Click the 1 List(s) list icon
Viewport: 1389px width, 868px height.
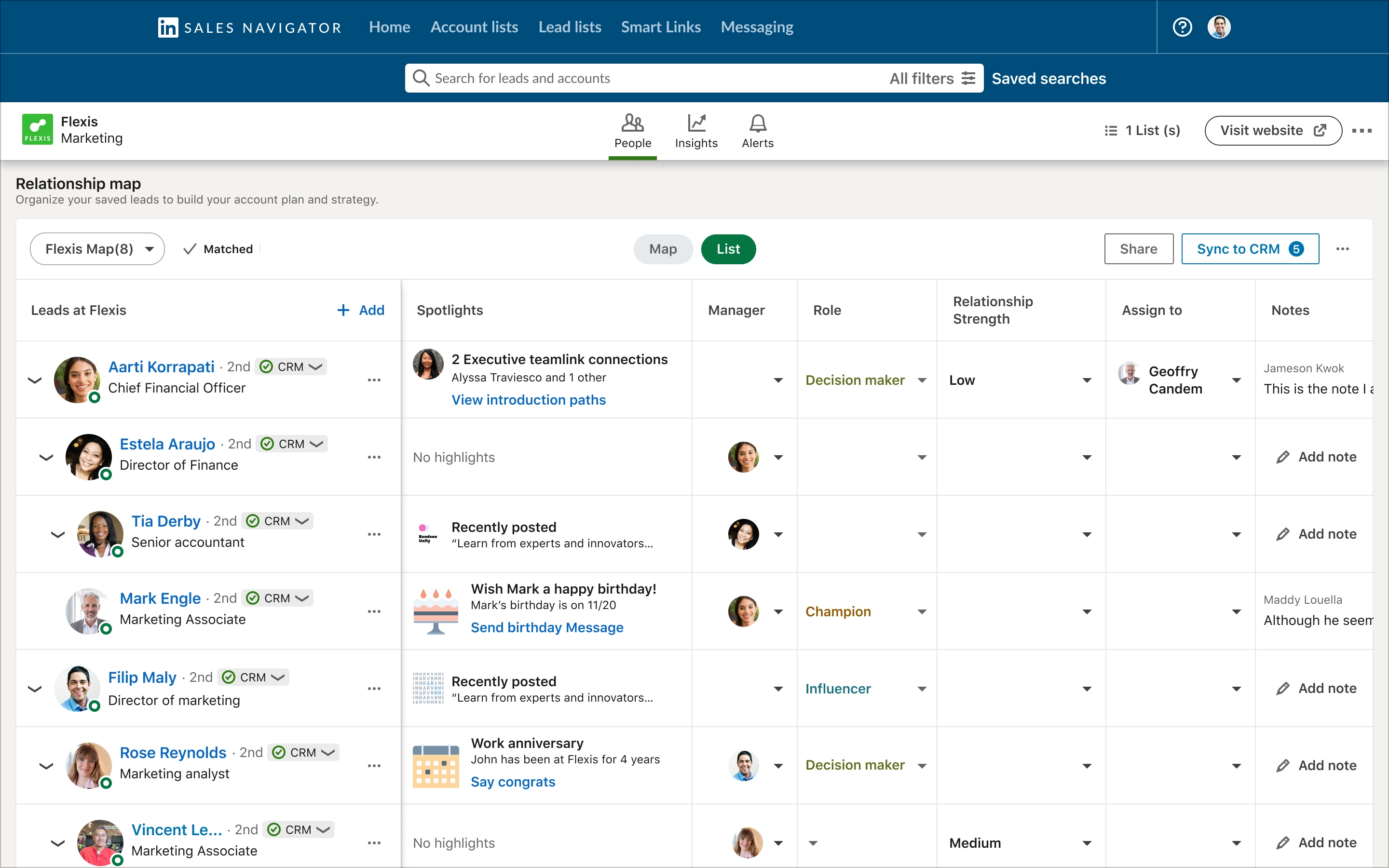click(1111, 131)
